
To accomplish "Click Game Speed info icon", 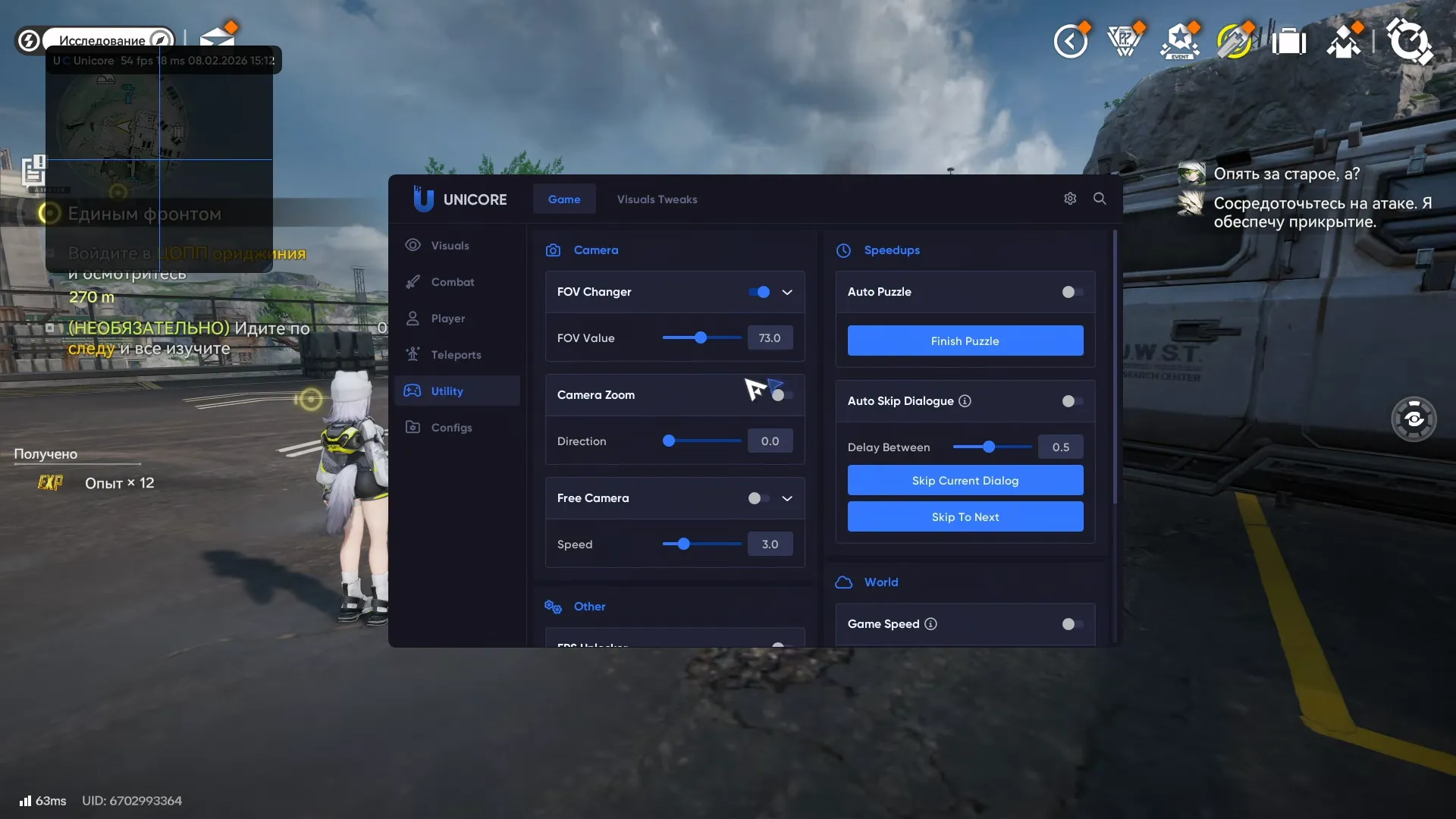I will click(930, 624).
